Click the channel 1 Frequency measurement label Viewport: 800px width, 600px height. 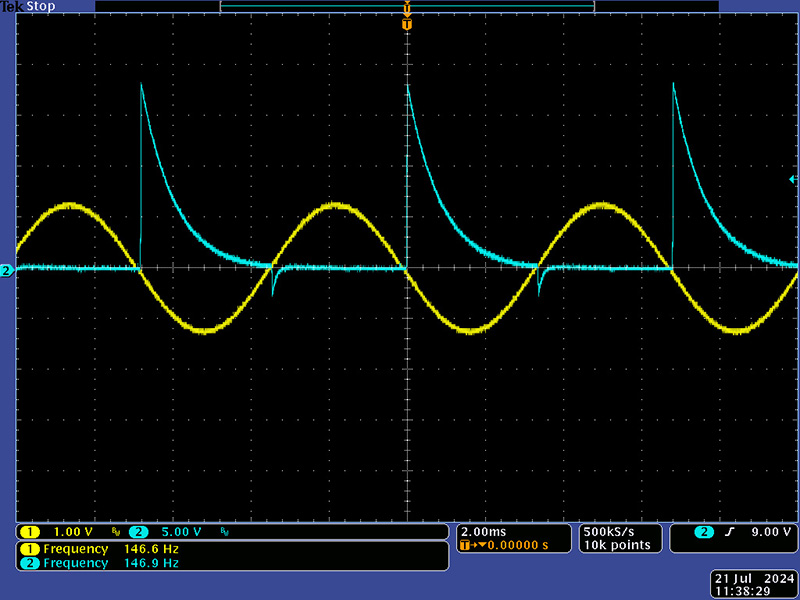coord(75,549)
